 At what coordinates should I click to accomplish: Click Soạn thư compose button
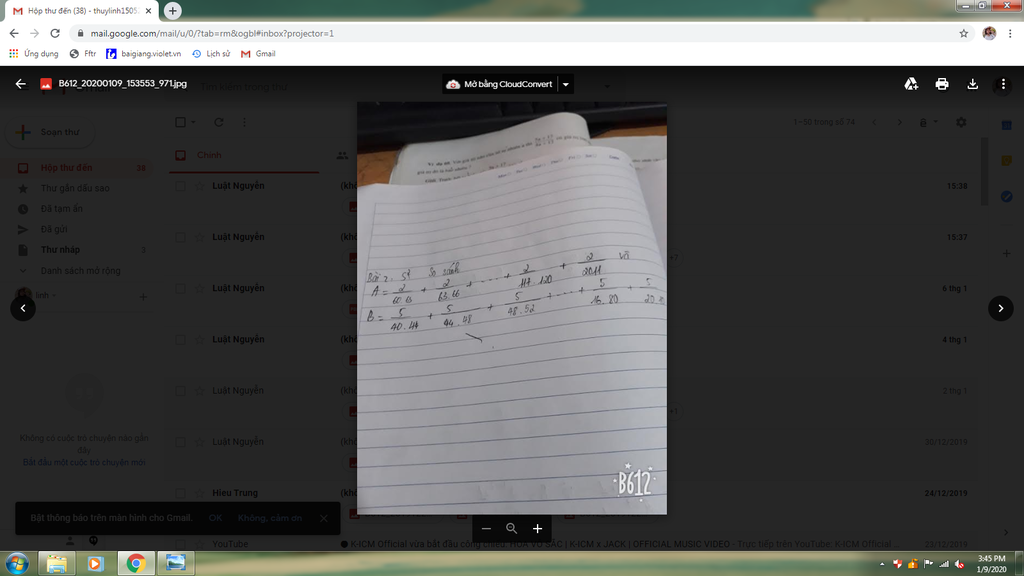click(51, 132)
